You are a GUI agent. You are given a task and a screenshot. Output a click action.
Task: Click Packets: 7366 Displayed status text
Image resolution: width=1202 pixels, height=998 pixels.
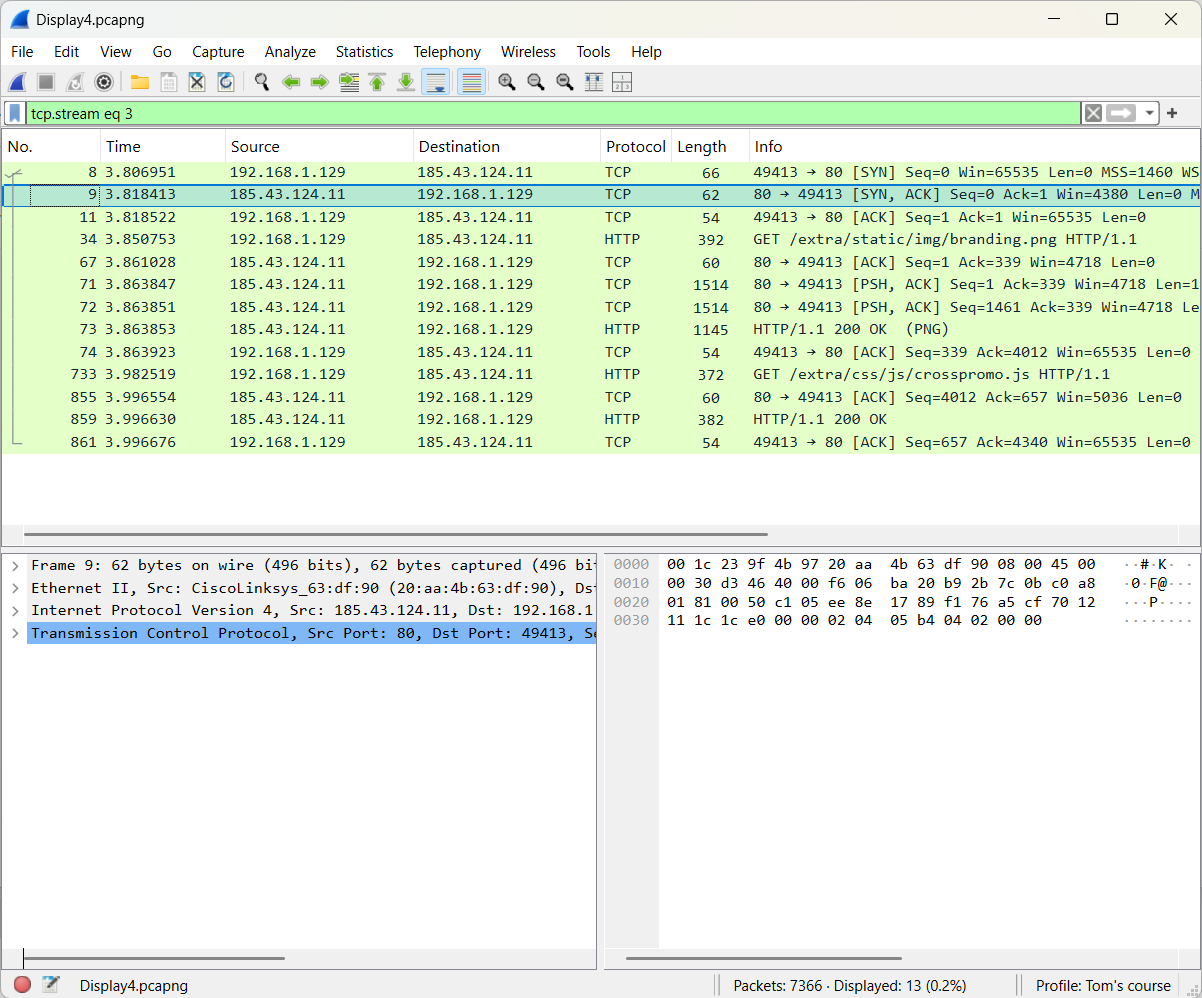(850, 986)
